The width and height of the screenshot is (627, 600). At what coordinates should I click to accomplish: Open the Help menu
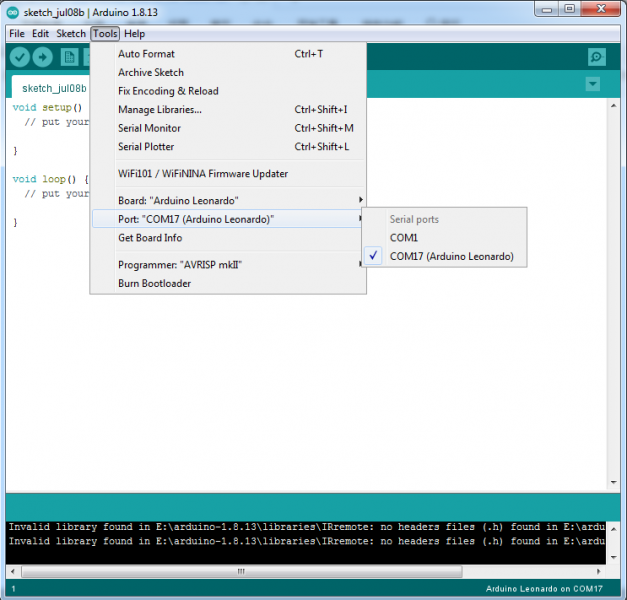pos(134,34)
